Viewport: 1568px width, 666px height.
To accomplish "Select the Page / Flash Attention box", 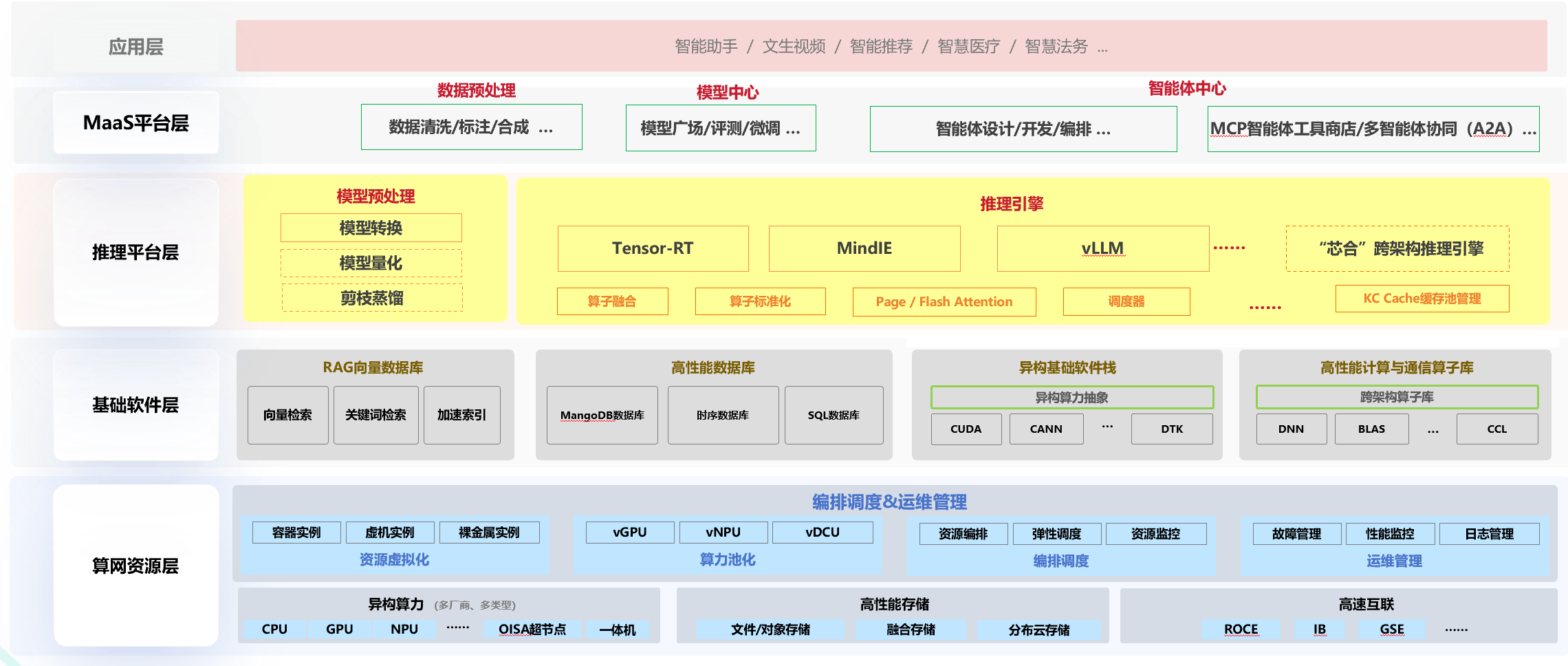I will coord(944,301).
